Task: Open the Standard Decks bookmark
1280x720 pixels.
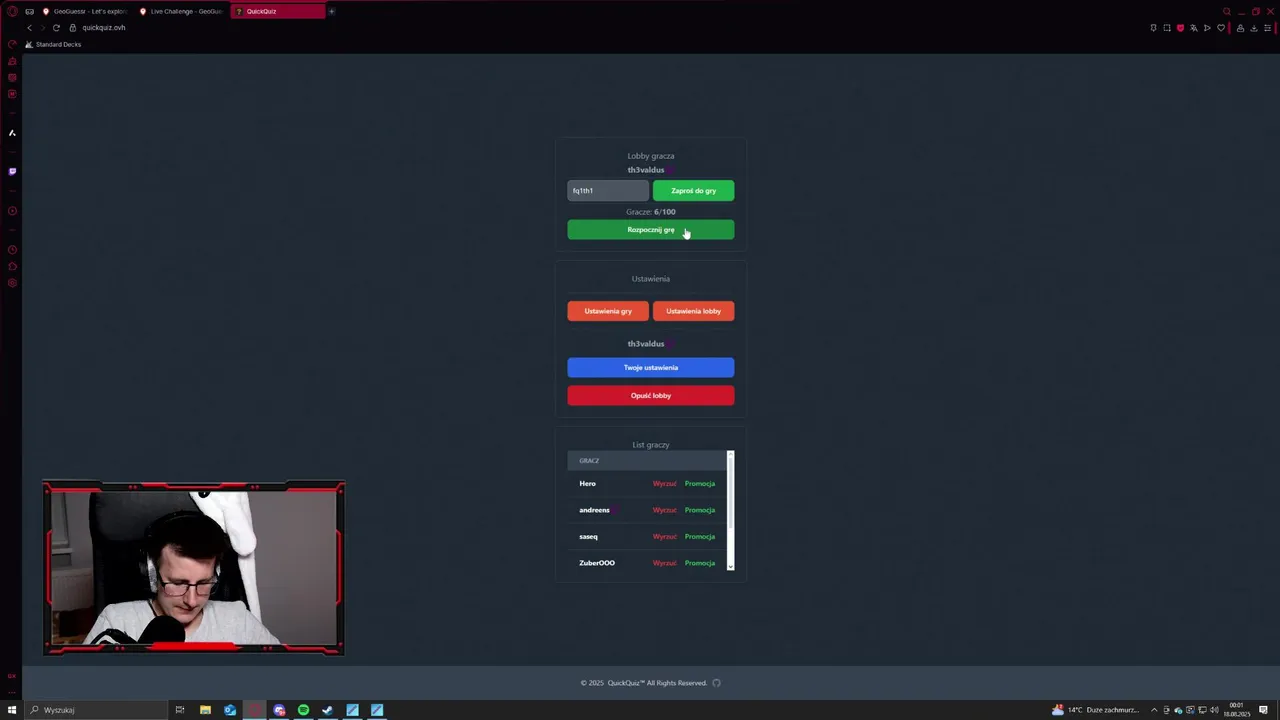Action: coord(53,45)
